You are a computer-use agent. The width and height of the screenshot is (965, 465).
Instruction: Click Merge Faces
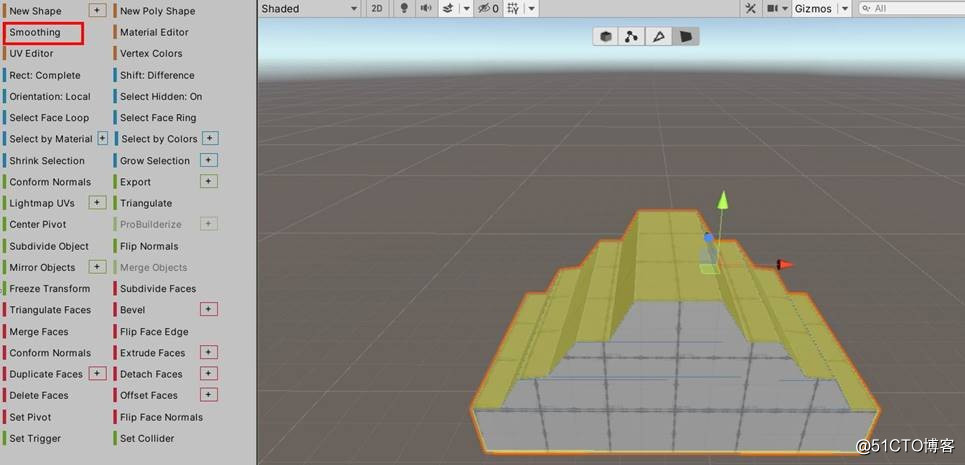(39, 332)
